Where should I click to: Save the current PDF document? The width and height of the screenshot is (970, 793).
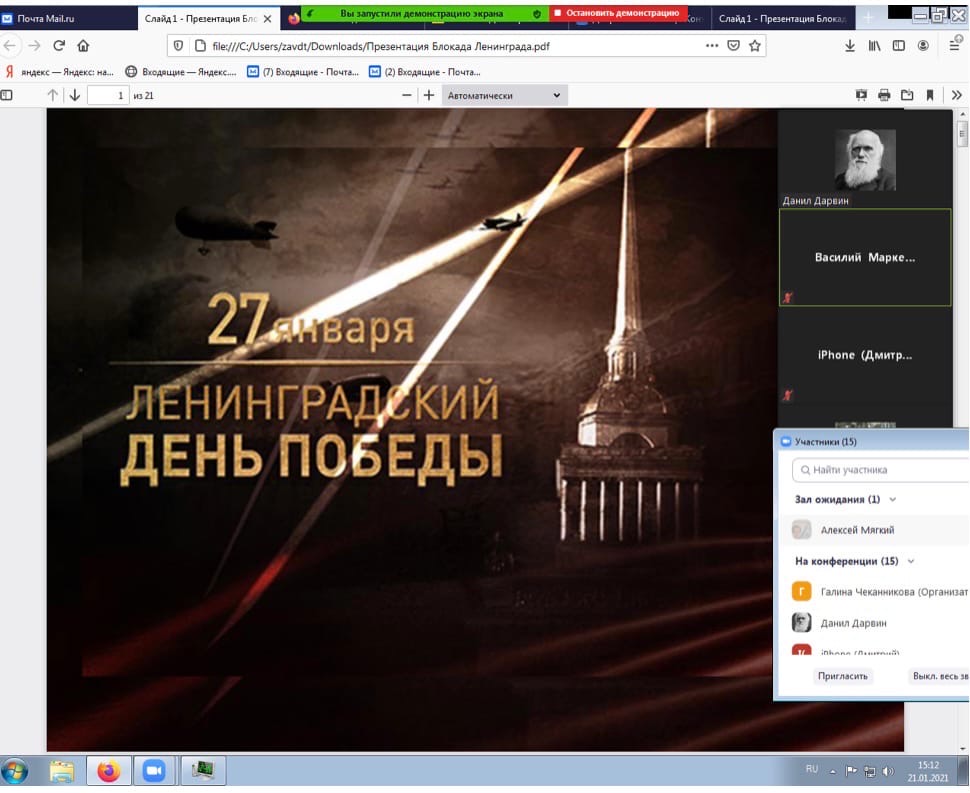905,94
